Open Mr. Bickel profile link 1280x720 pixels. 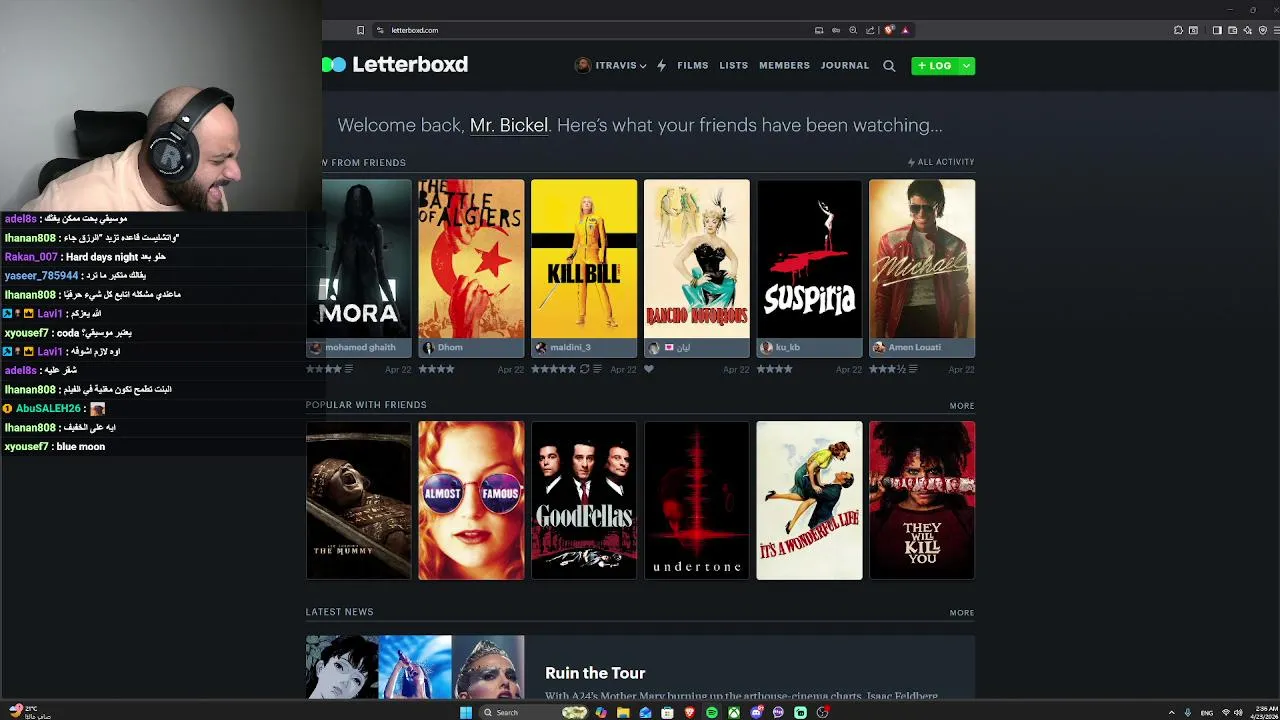coord(509,125)
